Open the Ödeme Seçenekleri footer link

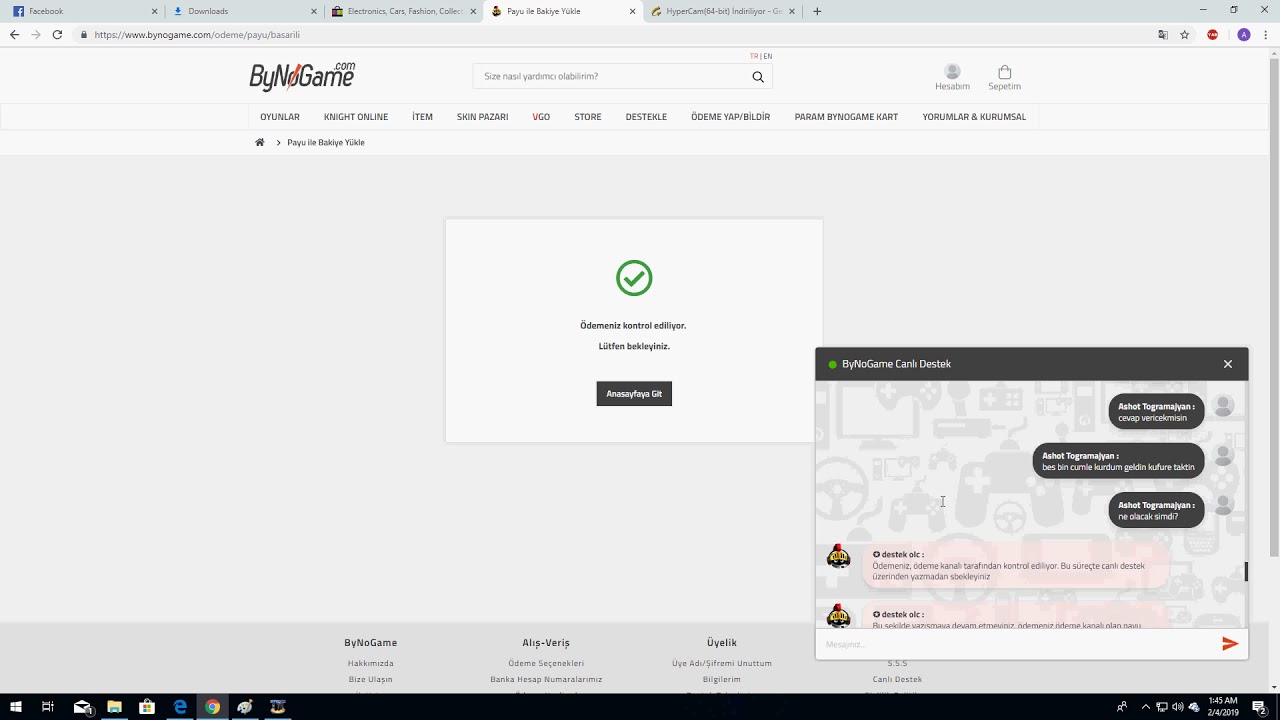click(x=546, y=663)
